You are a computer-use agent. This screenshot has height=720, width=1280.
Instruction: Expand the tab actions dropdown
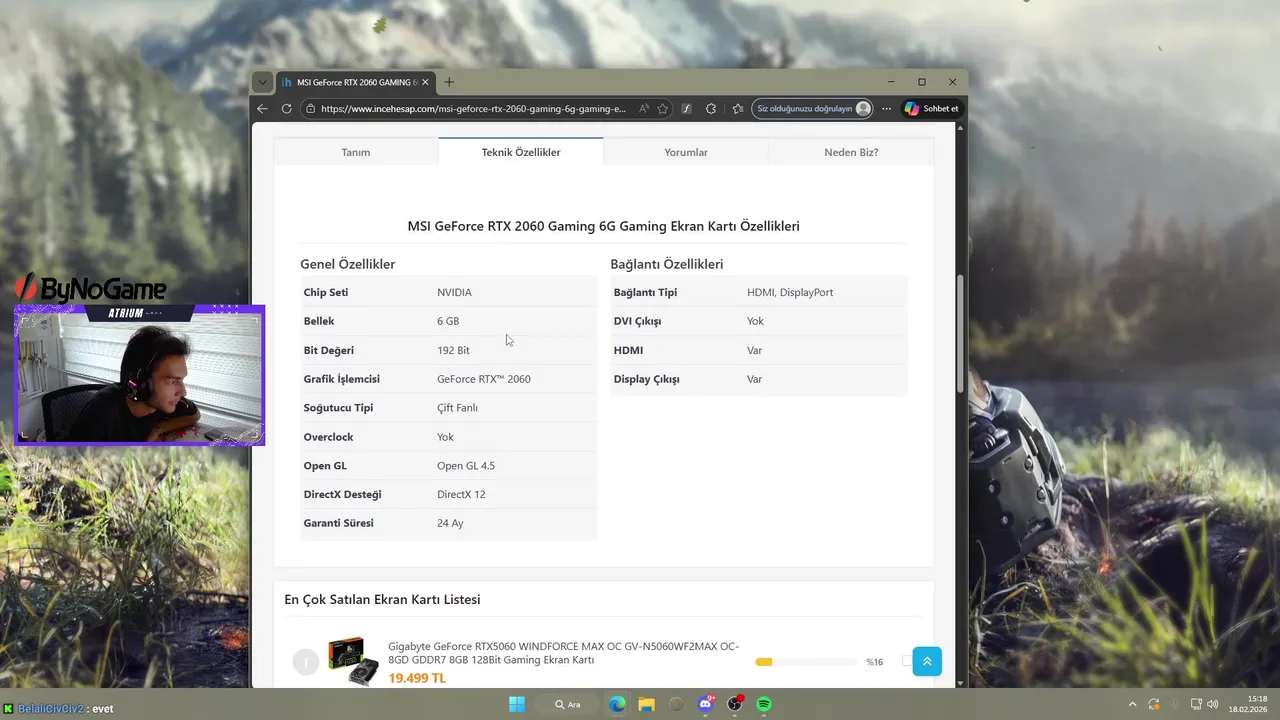coord(262,82)
